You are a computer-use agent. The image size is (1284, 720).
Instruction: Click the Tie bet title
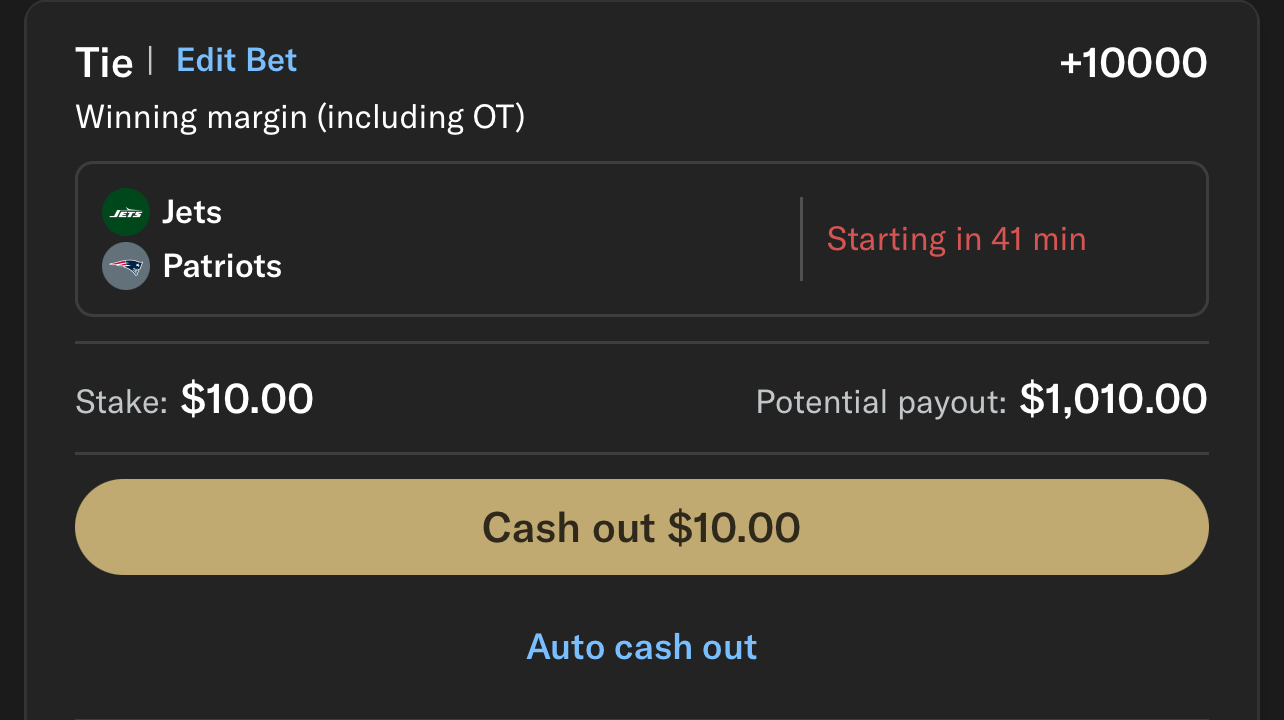(x=104, y=63)
